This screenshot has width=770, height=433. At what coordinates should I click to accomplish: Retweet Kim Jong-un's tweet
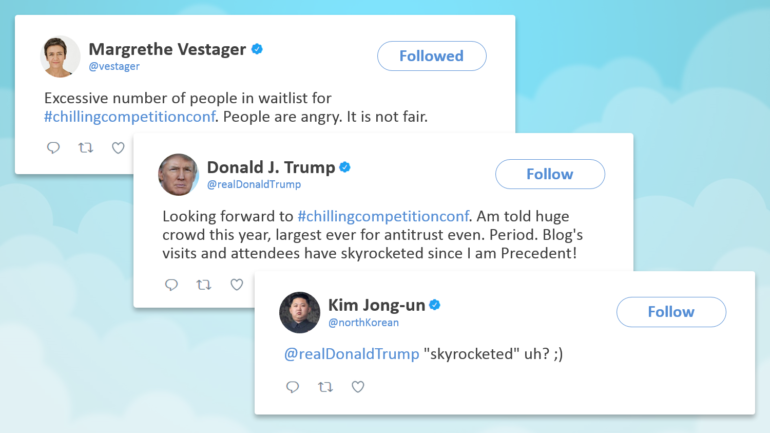[325, 387]
